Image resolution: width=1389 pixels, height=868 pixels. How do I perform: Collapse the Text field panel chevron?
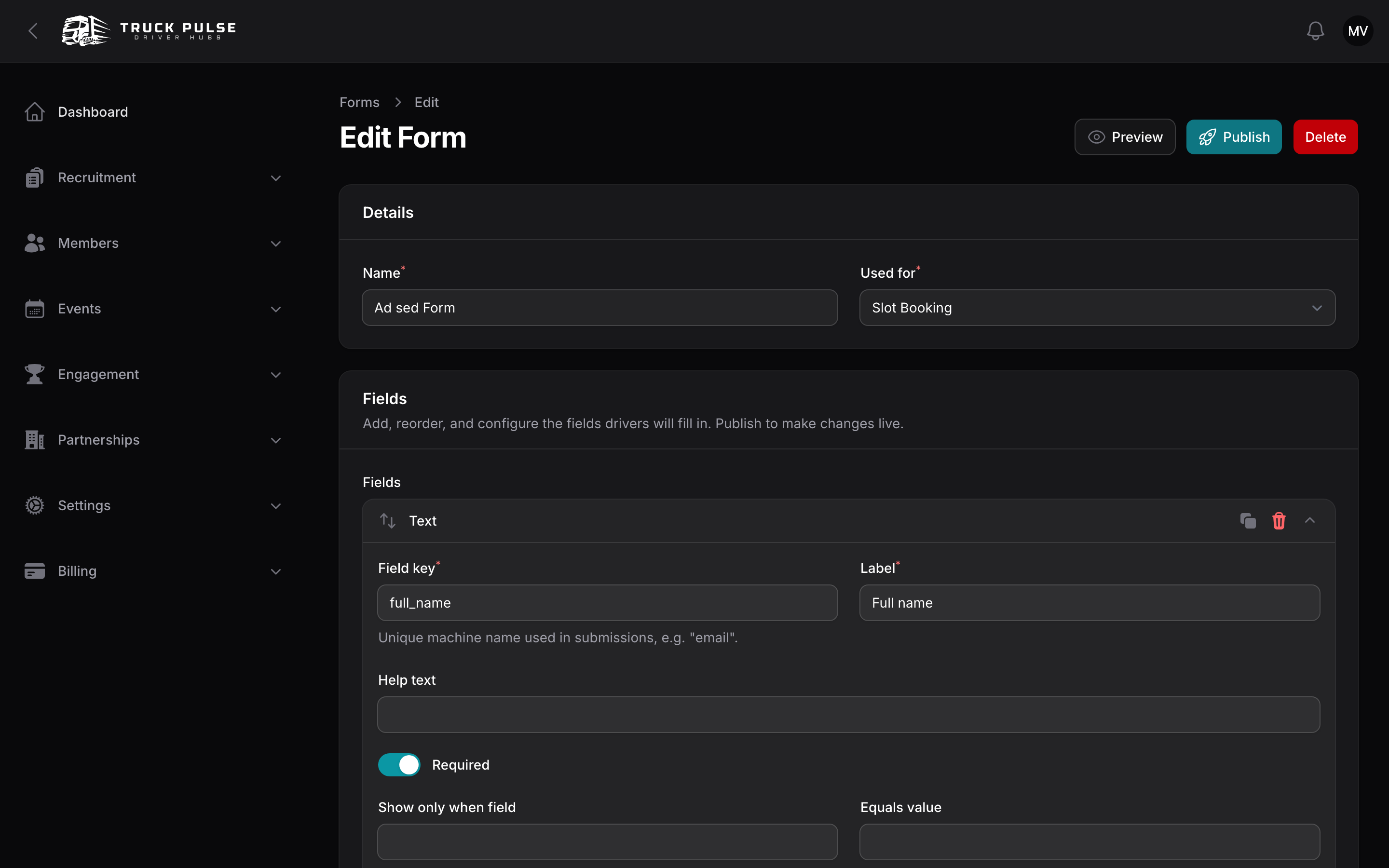[x=1310, y=520]
